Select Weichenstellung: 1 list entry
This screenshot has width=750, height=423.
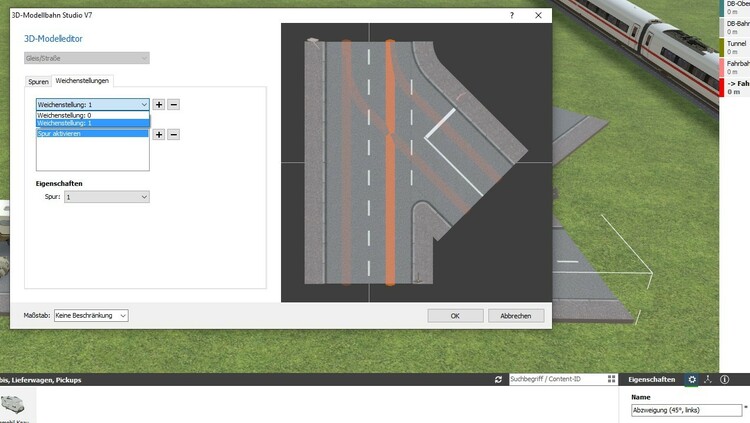(x=93, y=123)
